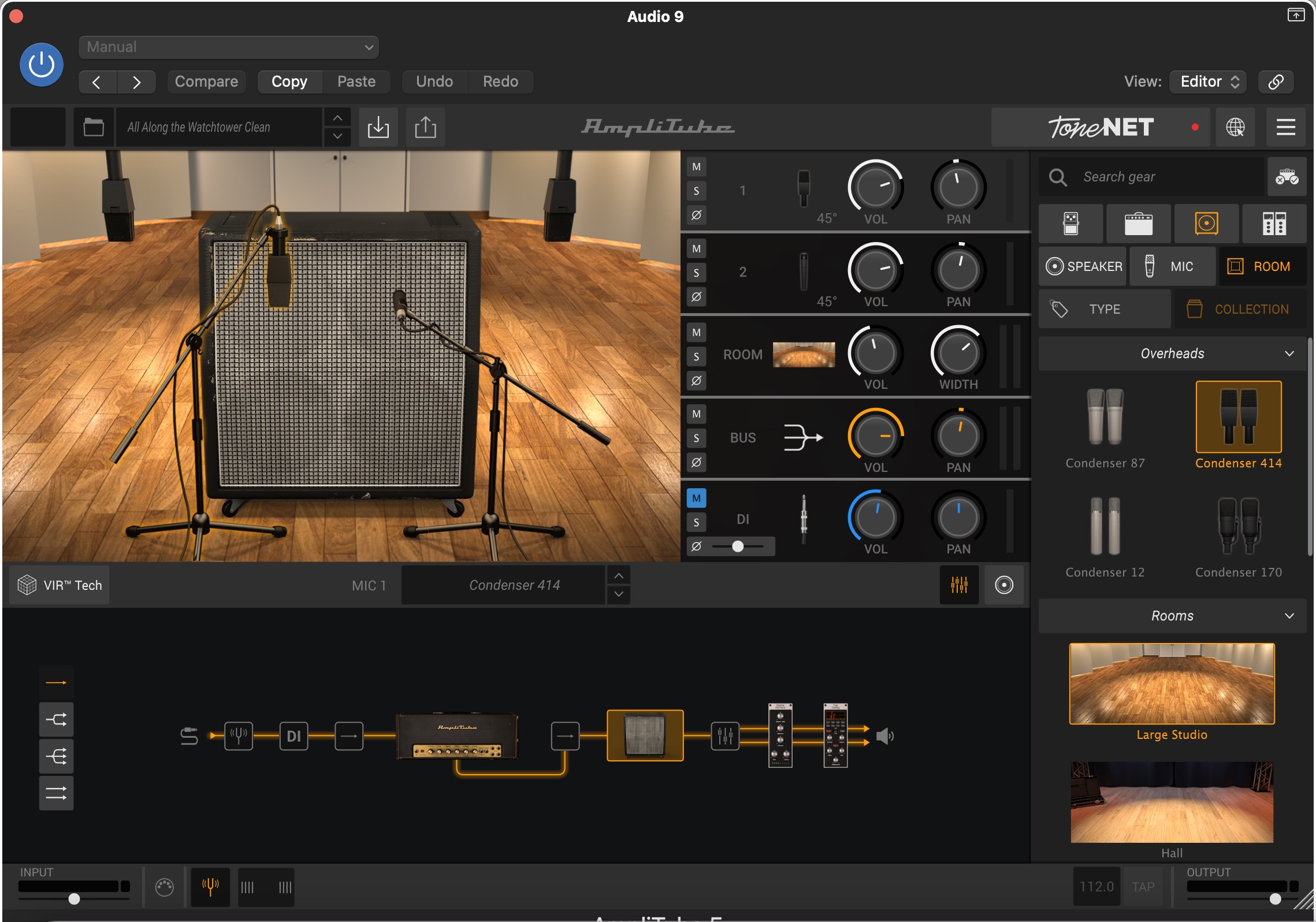This screenshot has height=922, width=1316.
Task: Select the parallel arrows routing option
Action: coord(56,793)
